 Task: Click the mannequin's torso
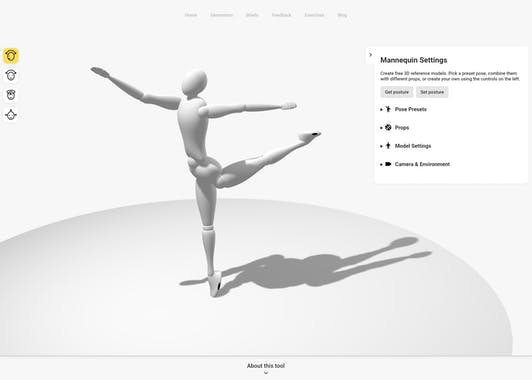(x=192, y=129)
